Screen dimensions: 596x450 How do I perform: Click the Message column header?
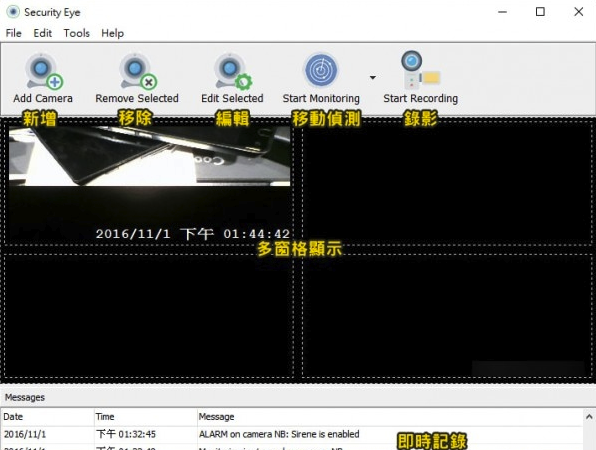(390, 417)
